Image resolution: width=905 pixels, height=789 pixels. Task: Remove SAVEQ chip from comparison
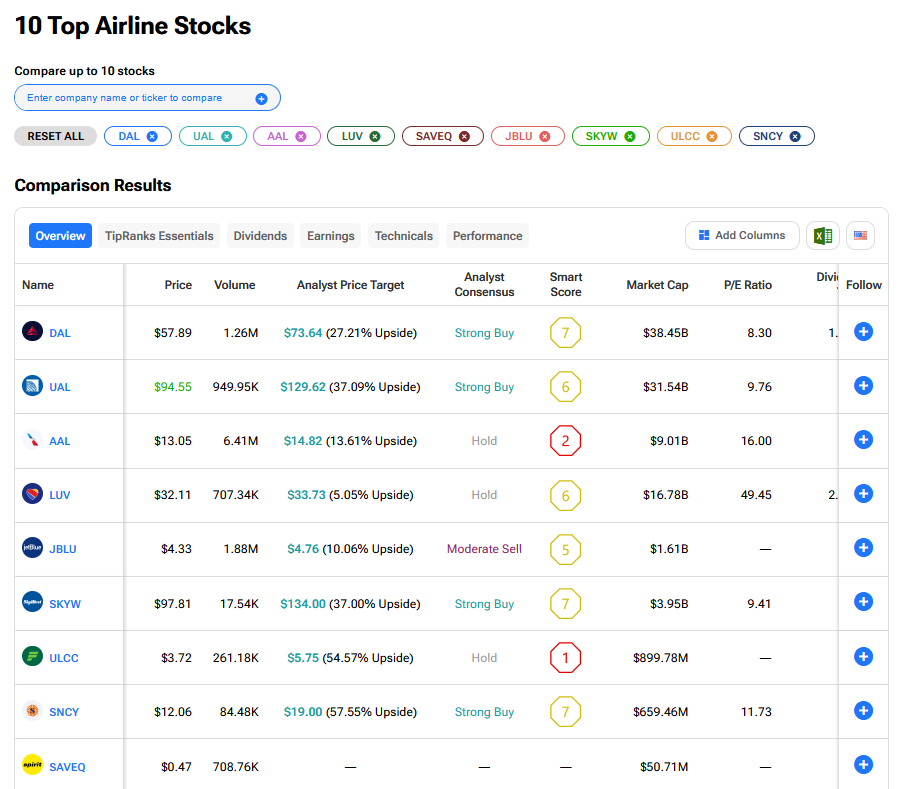coord(464,136)
